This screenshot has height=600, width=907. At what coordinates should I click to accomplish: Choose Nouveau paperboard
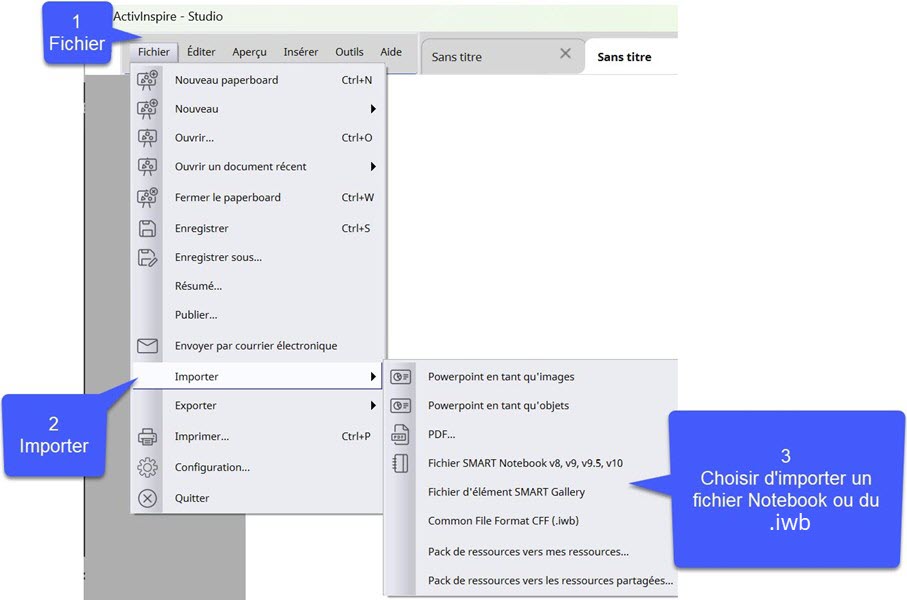point(258,80)
